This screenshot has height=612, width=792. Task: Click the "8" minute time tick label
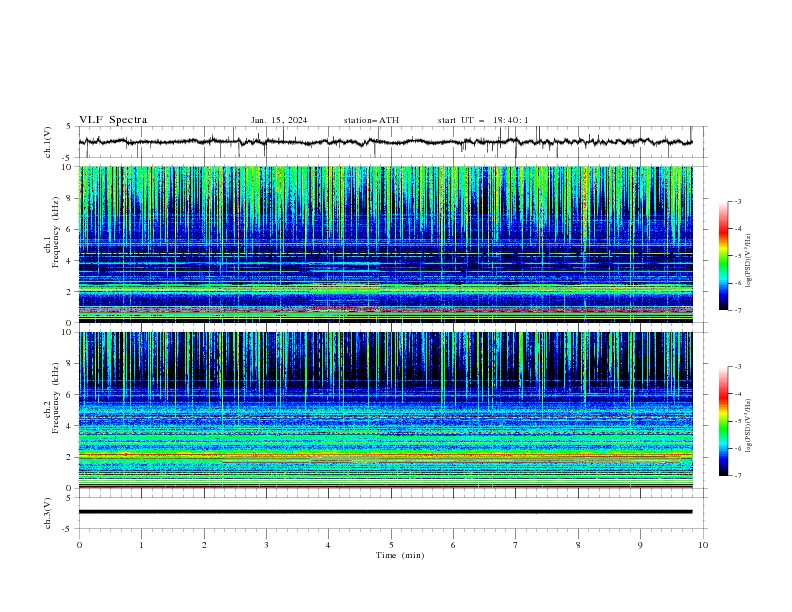click(578, 545)
